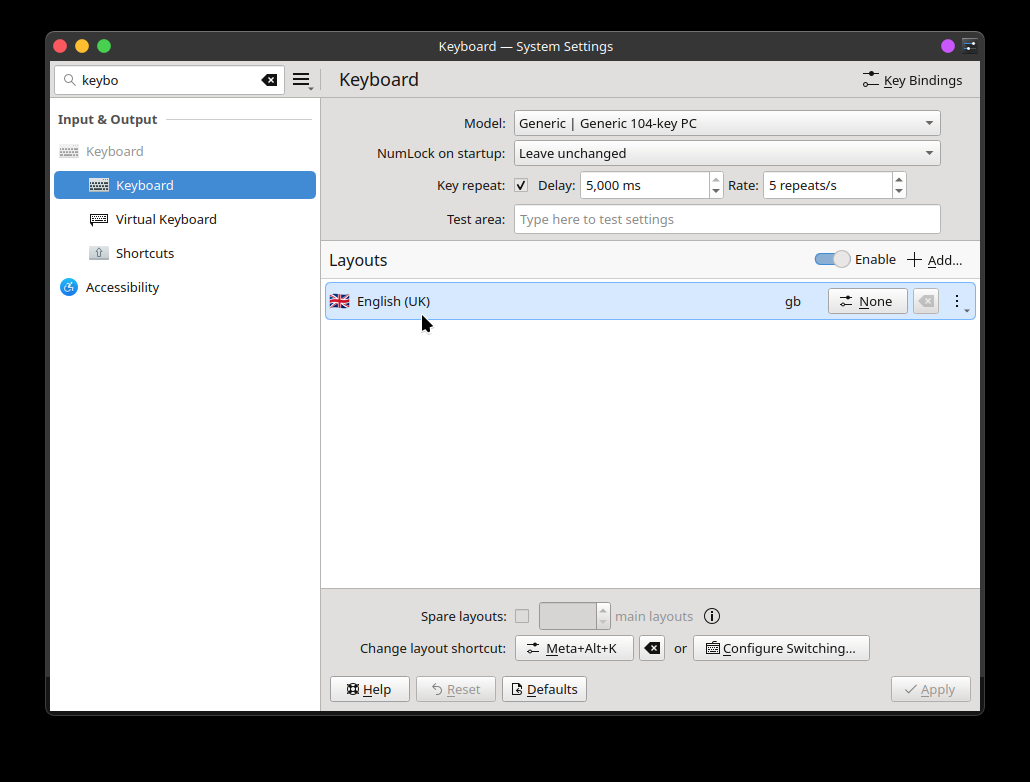This screenshot has height=782, width=1030.
Task: Click the info icon near main layouts
Action: click(712, 616)
